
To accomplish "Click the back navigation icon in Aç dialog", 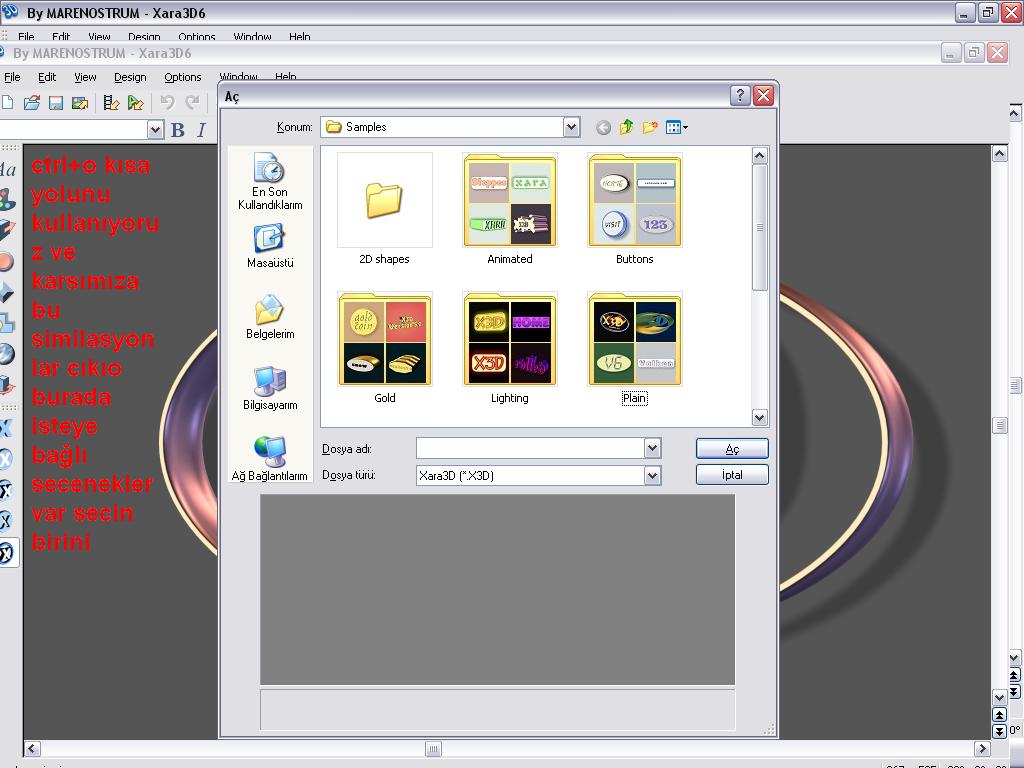I will tap(603, 127).
